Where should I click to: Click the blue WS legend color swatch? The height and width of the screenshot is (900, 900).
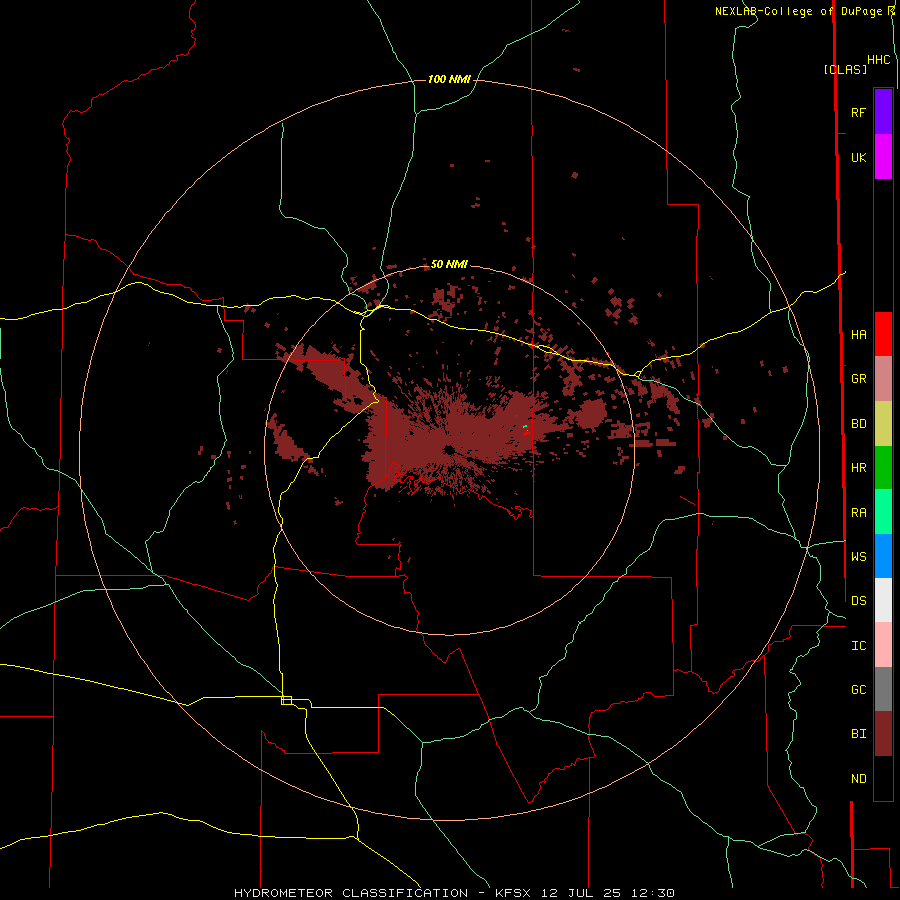click(883, 556)
